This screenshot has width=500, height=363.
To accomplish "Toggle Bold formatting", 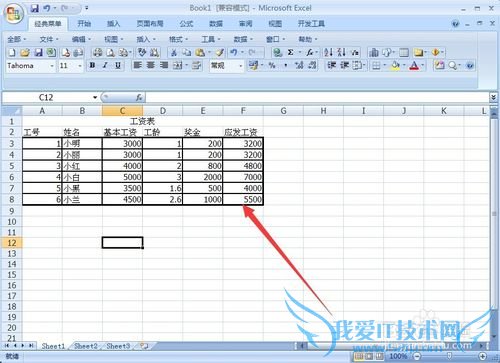I will [92, 65].
